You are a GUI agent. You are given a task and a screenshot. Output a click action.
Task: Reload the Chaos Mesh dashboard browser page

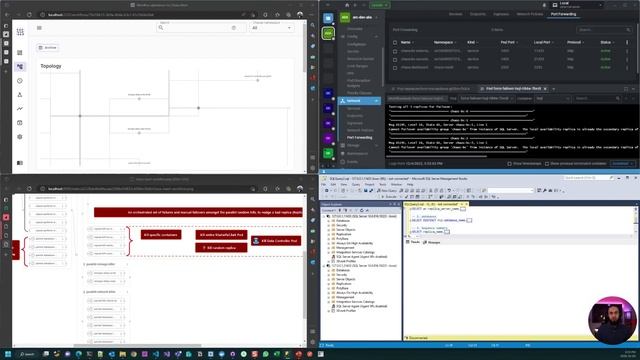(29, 15)
